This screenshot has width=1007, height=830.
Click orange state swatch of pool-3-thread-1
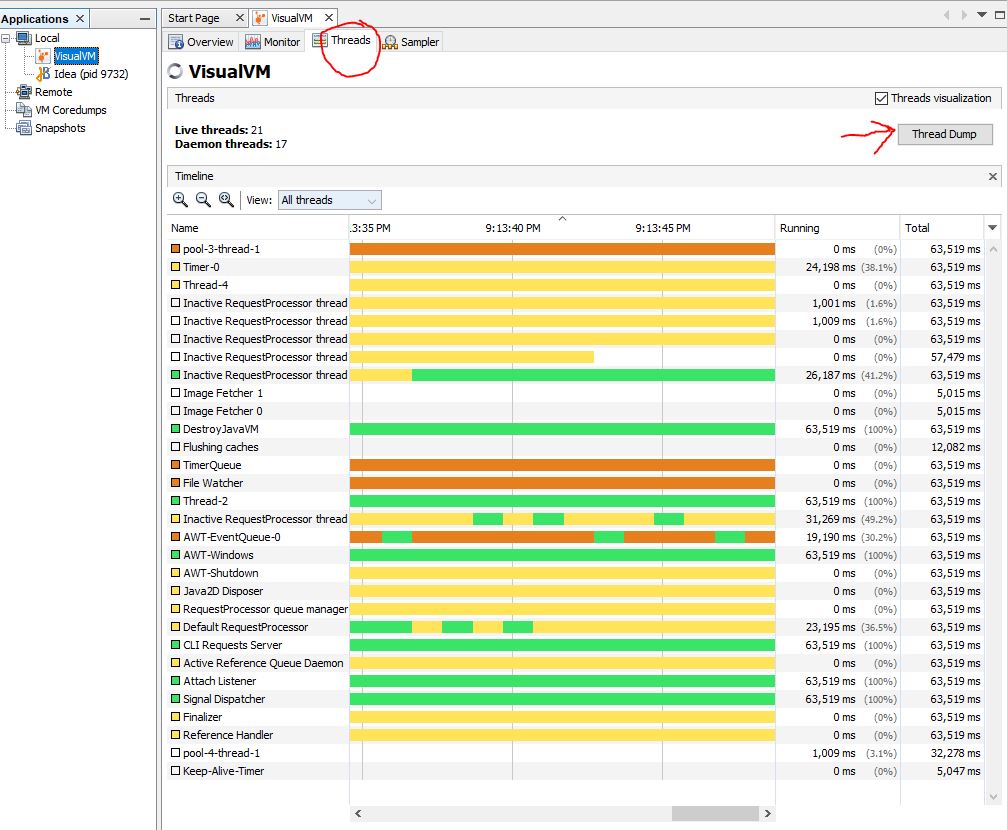tap(175, 249)
